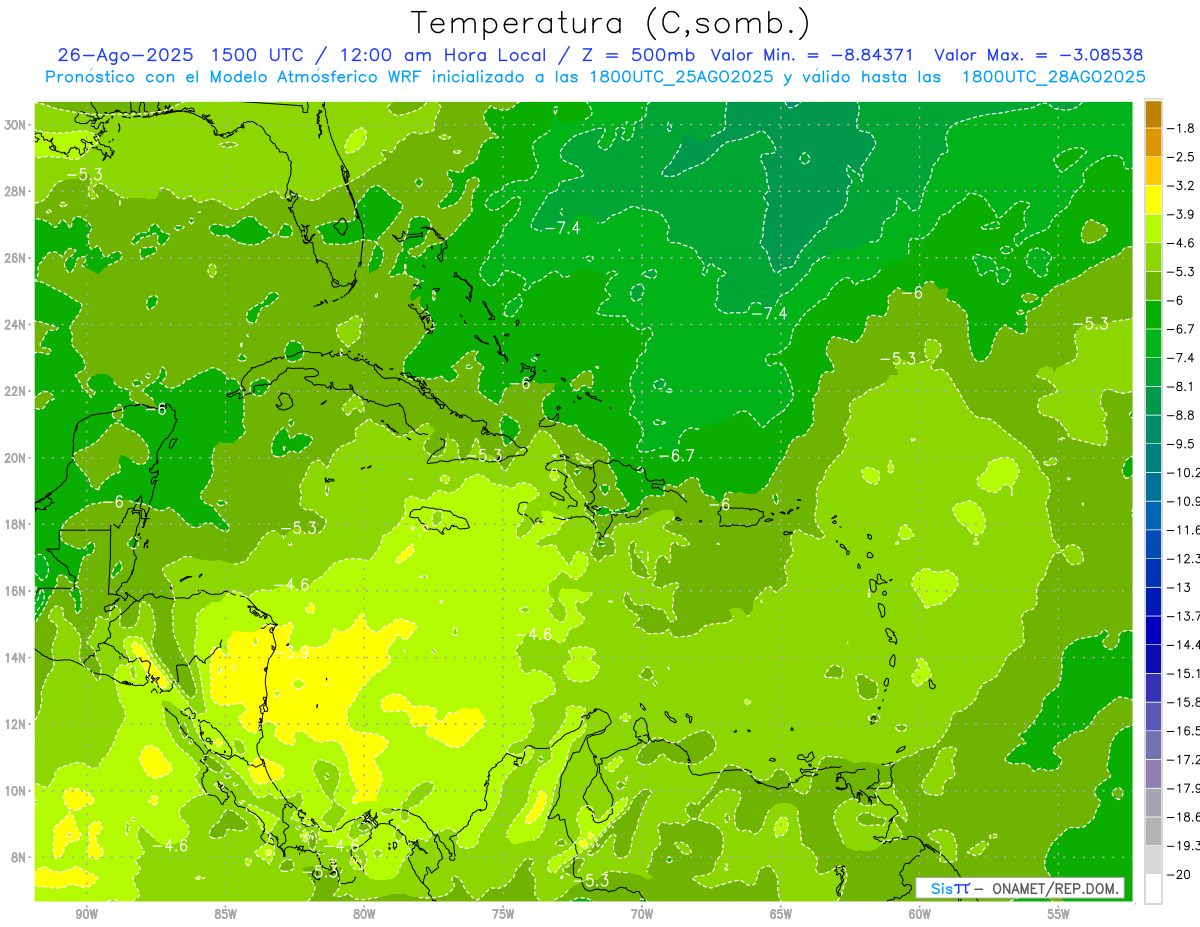Image resolution: width=1200 pixels, height=927 pixels.
Task: Click the "75W" longitude axis label
Action: click(x=503, y=914)
